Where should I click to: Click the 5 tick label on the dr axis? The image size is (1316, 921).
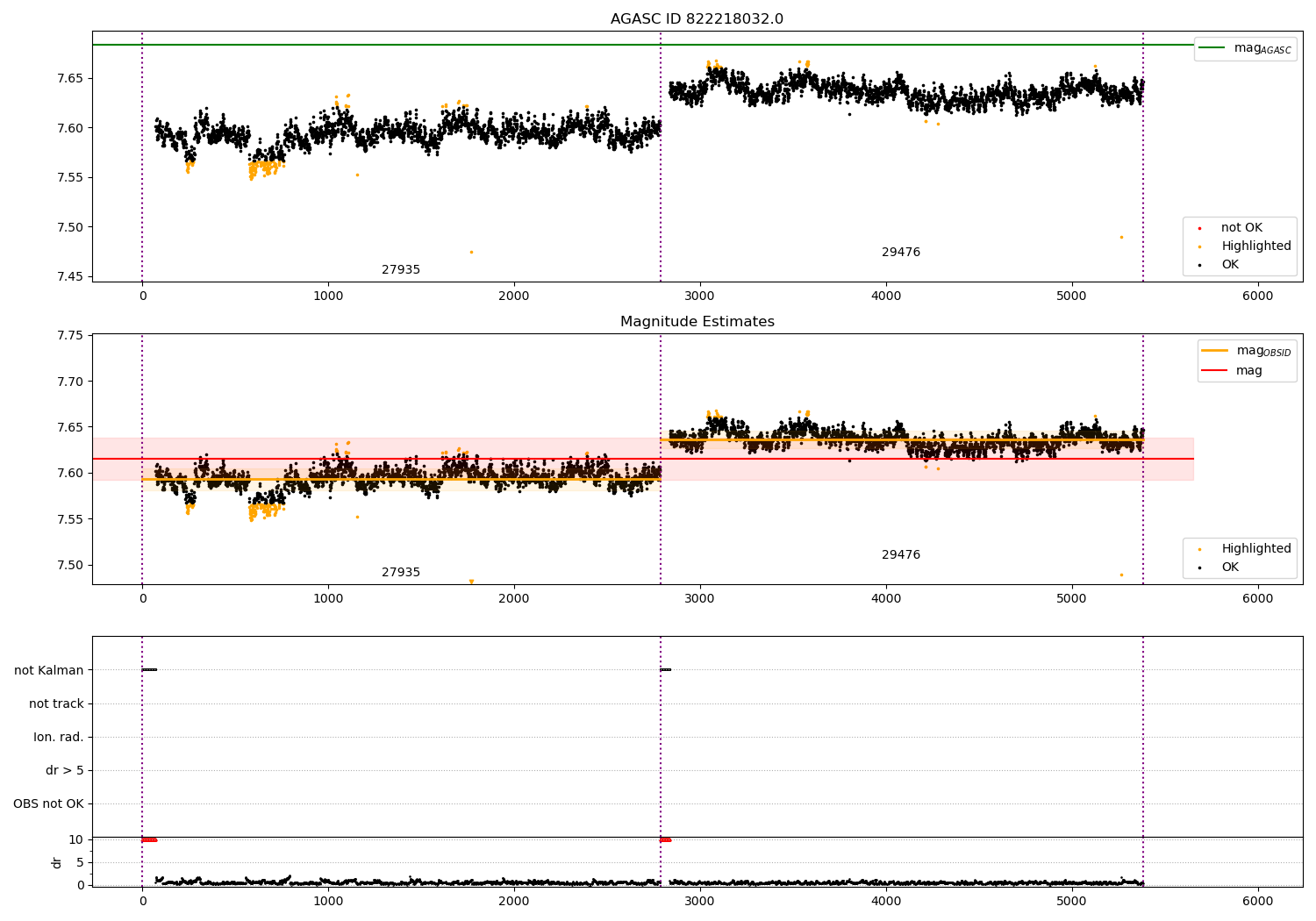click(x=80, y=862)
